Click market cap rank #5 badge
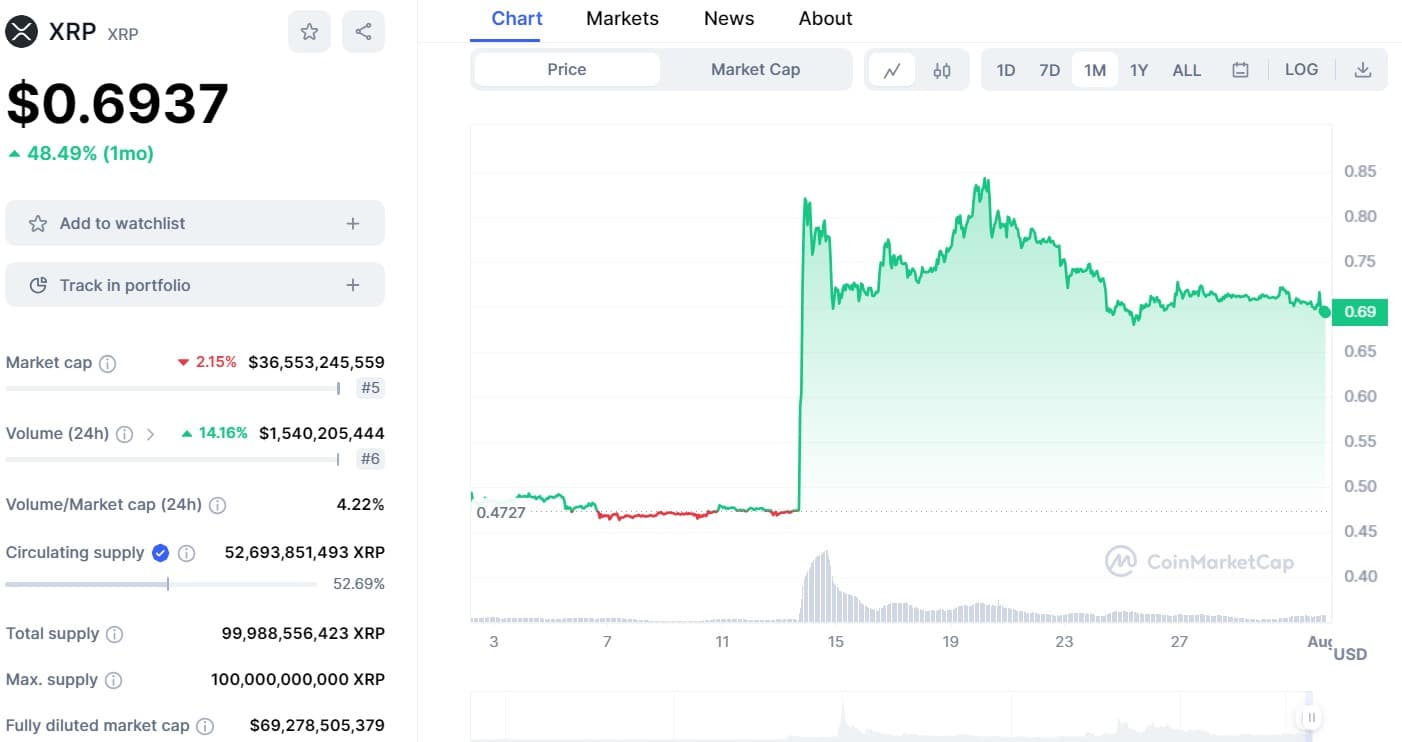The height and width of the screenshot is (742, 1402). 370,388
